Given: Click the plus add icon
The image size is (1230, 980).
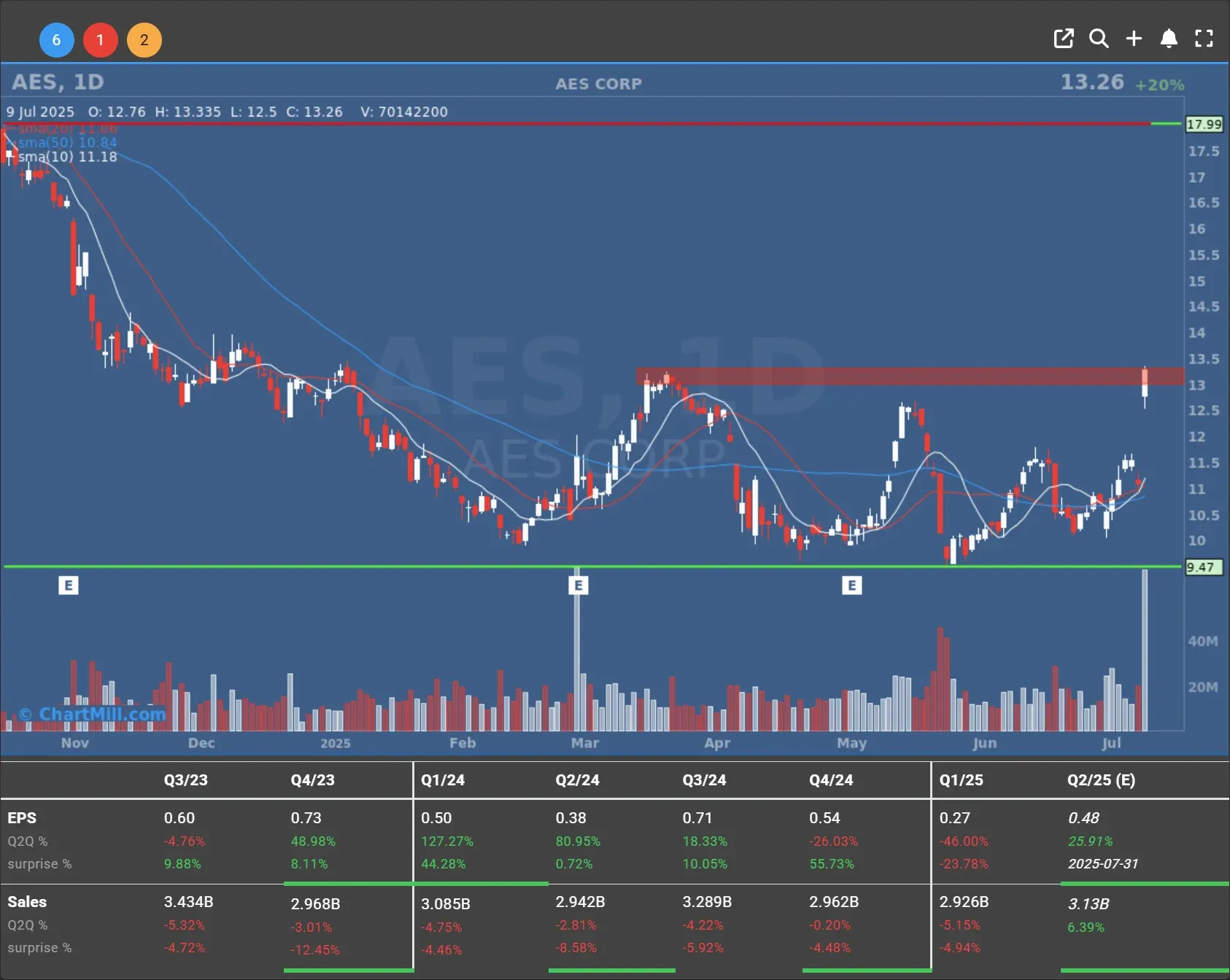Looking at the screenshot, I should pos(1134,39).
